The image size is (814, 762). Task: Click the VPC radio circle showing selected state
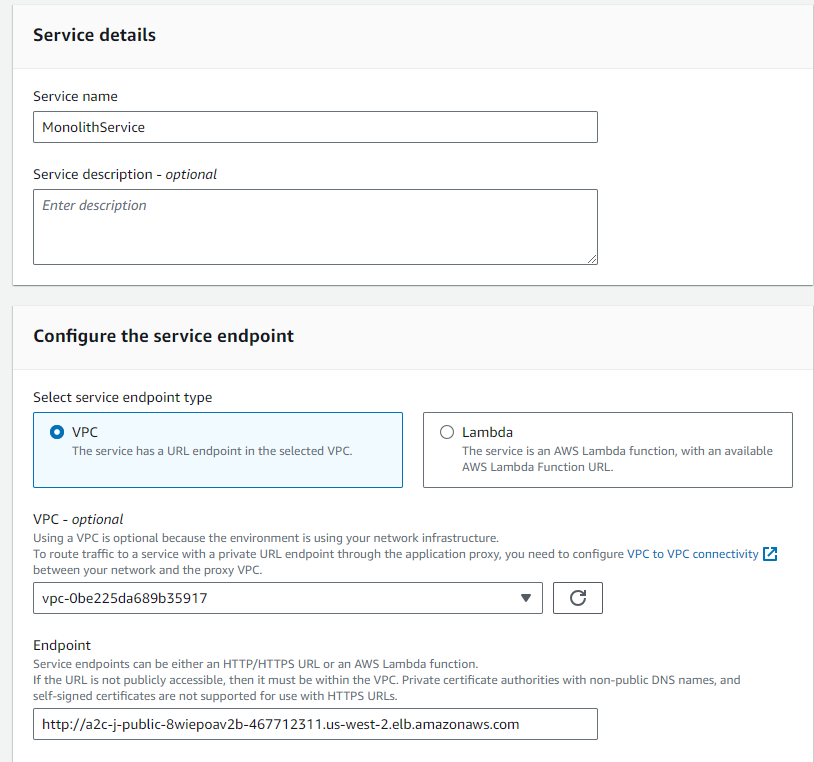(55, 432)
